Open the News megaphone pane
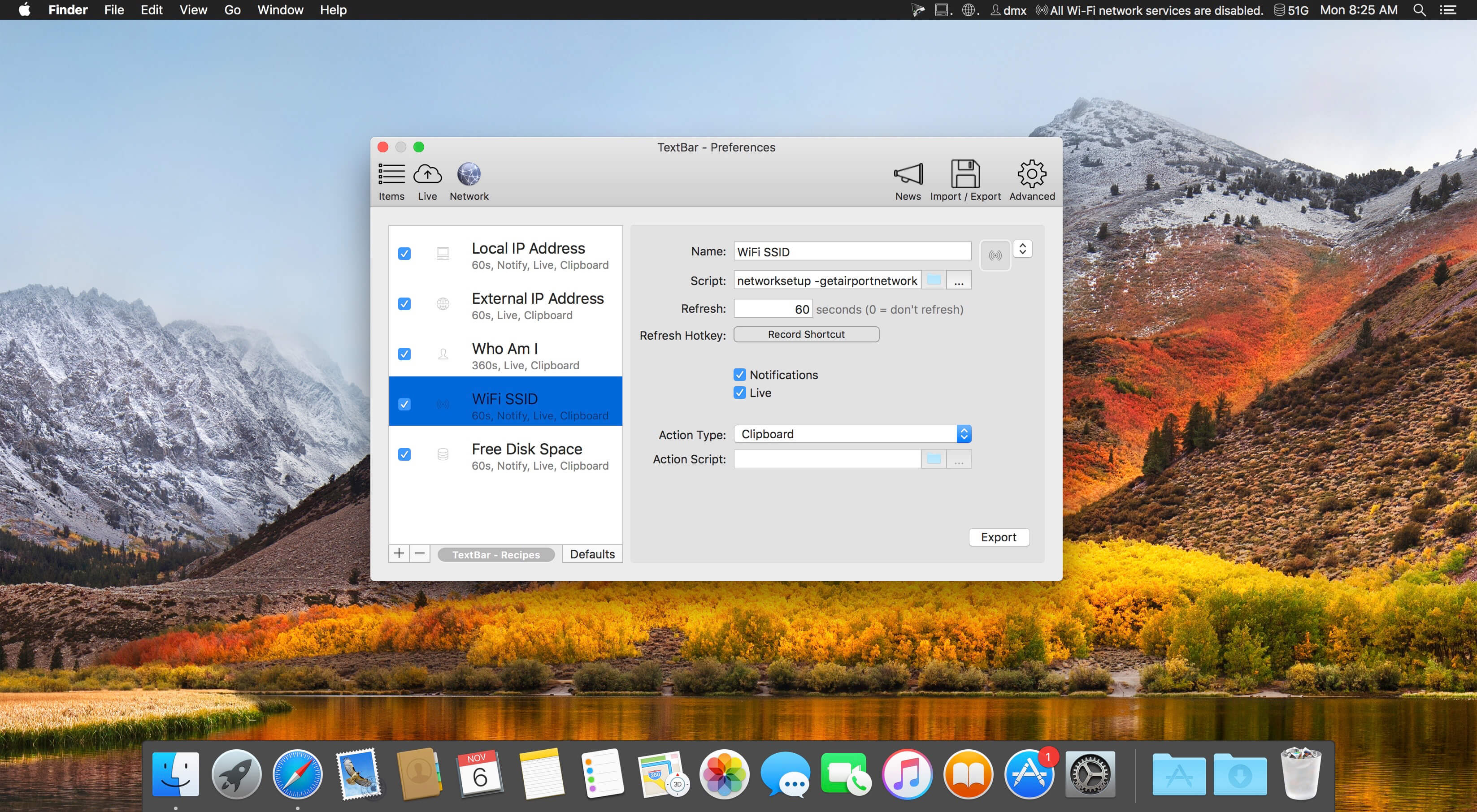The image size is (1477, 812). pyautogui.click(x=908, y=181)
